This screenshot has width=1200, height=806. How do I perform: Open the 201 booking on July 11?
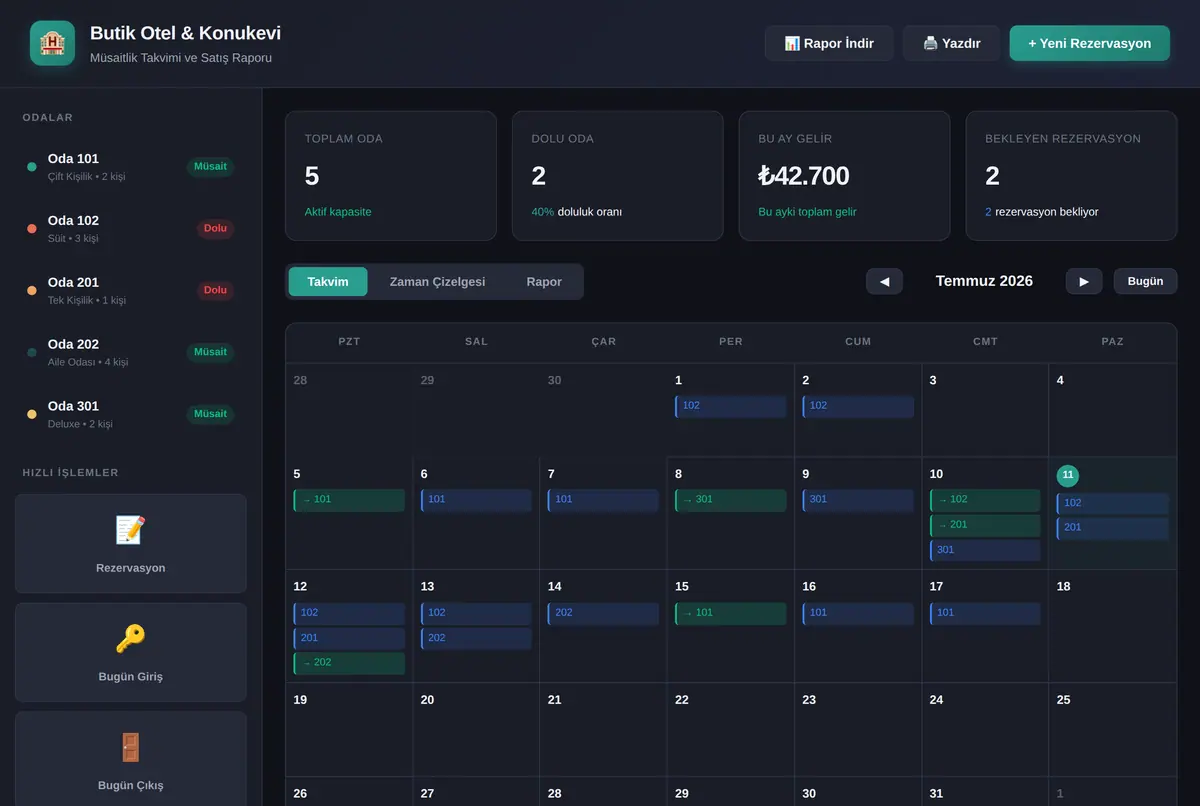[1113, 528]
